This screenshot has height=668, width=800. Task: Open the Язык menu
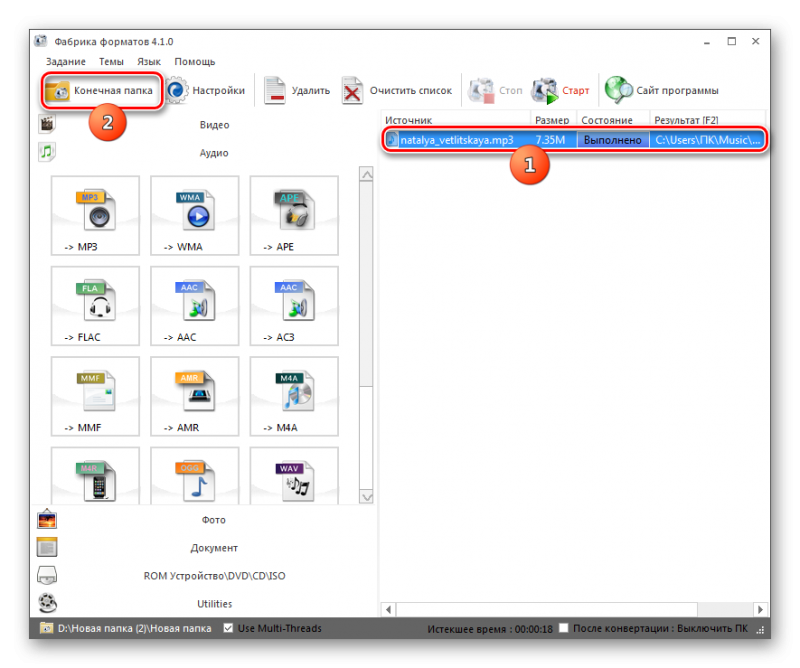tap(148, 62)
